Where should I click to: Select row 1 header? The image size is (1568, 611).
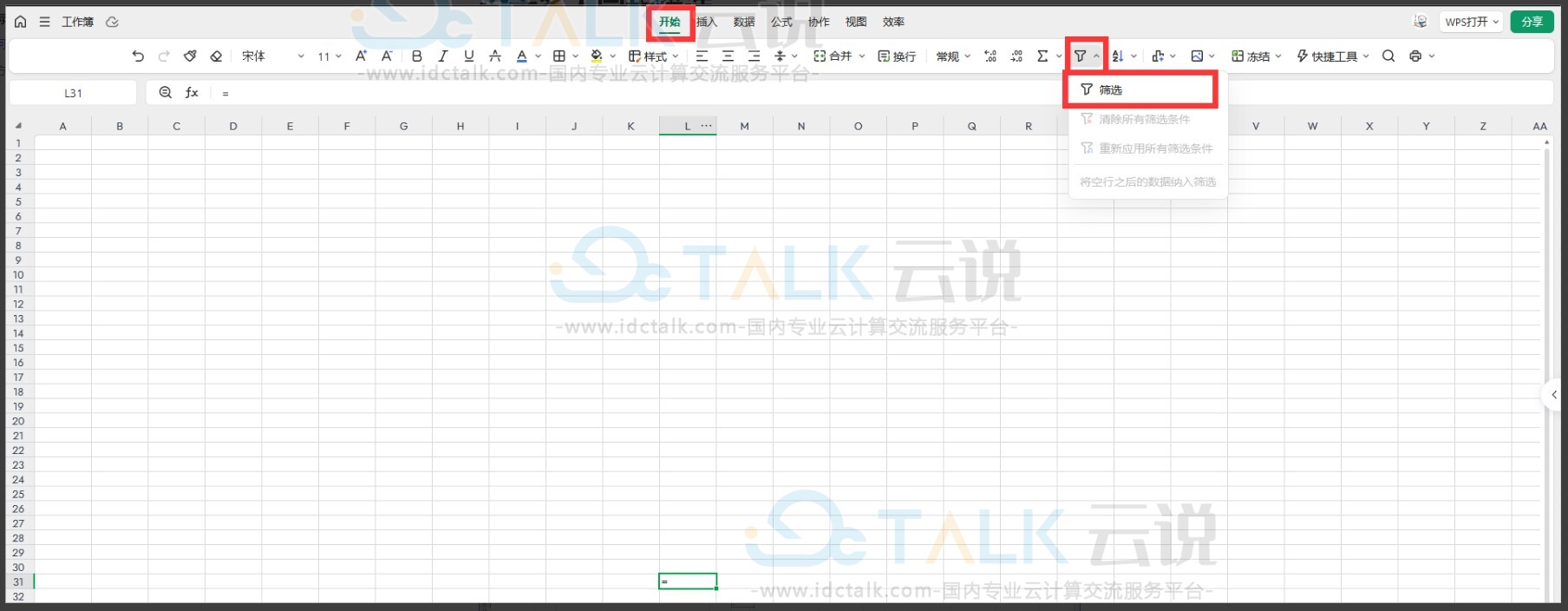(x=18, y=142)
